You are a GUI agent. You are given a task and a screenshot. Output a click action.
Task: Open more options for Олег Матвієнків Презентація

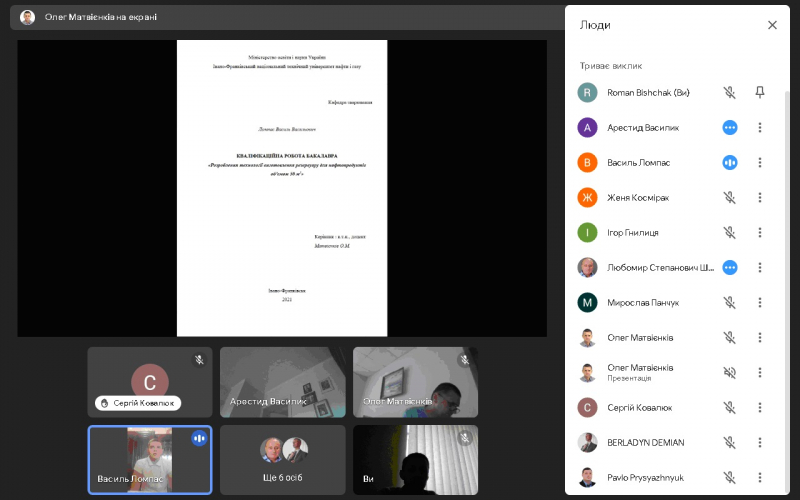coord(760,372)
